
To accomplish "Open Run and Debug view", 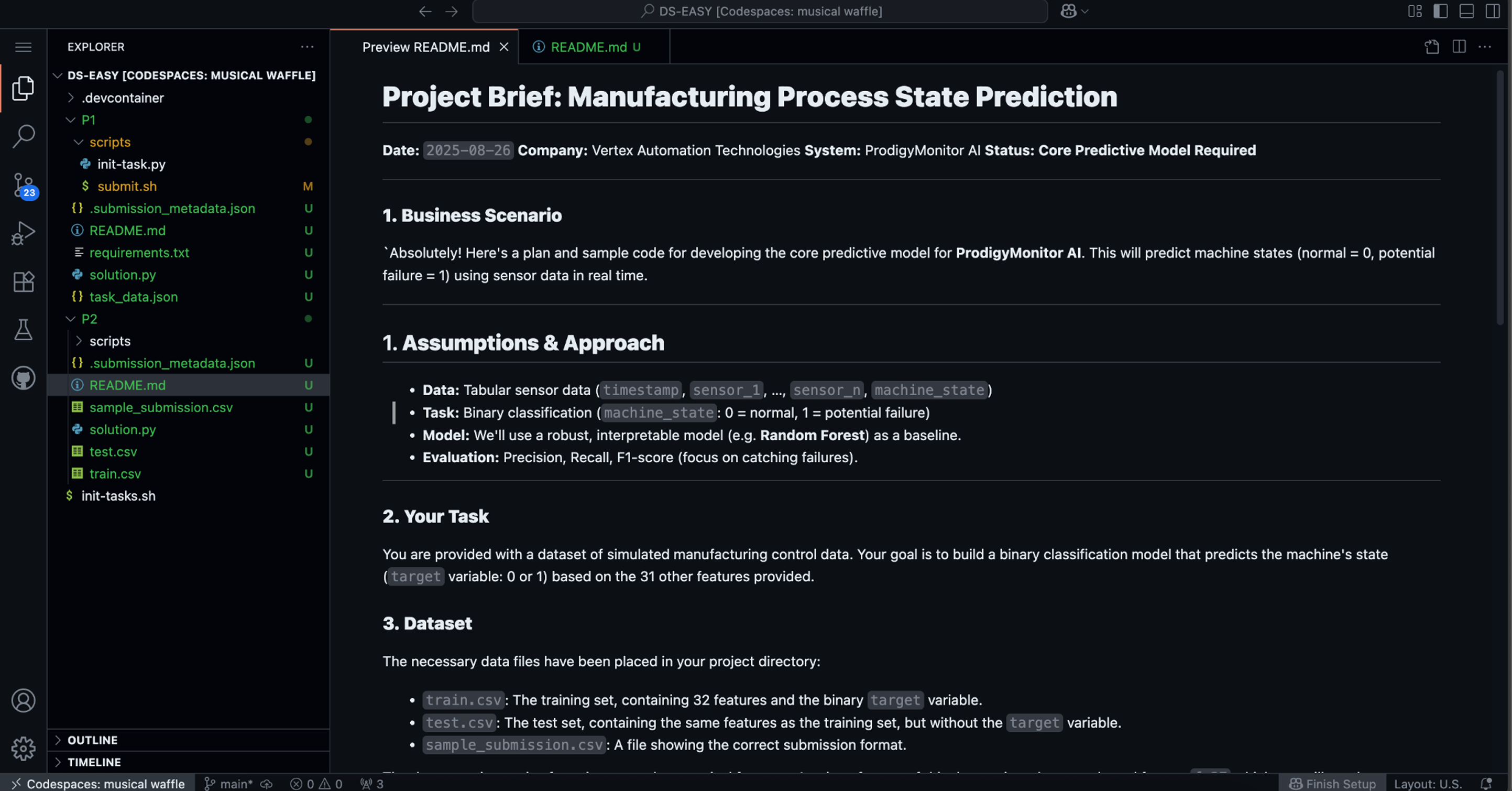I will coord(24,233).
